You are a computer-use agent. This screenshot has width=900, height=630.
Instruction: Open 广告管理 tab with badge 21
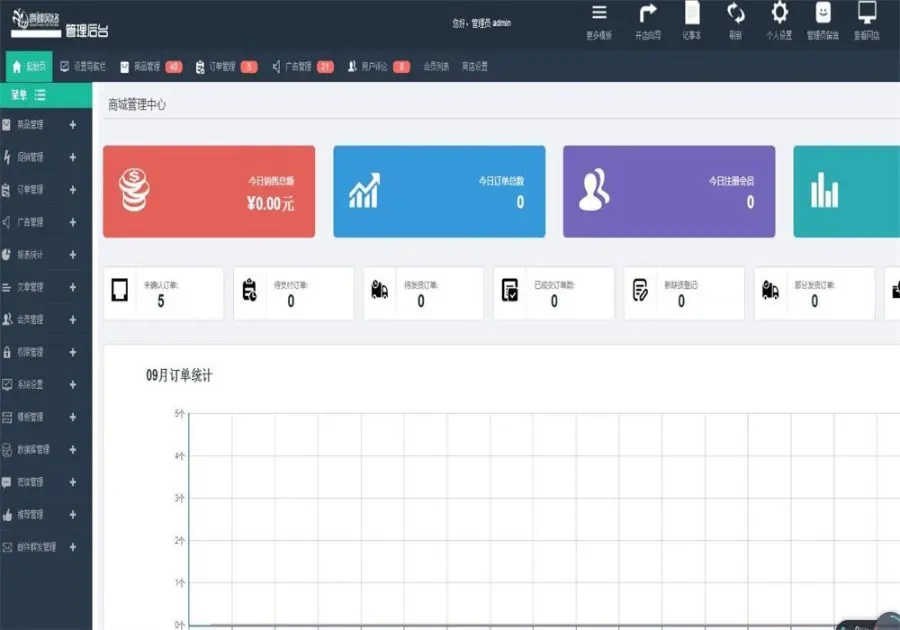(302, 67)
